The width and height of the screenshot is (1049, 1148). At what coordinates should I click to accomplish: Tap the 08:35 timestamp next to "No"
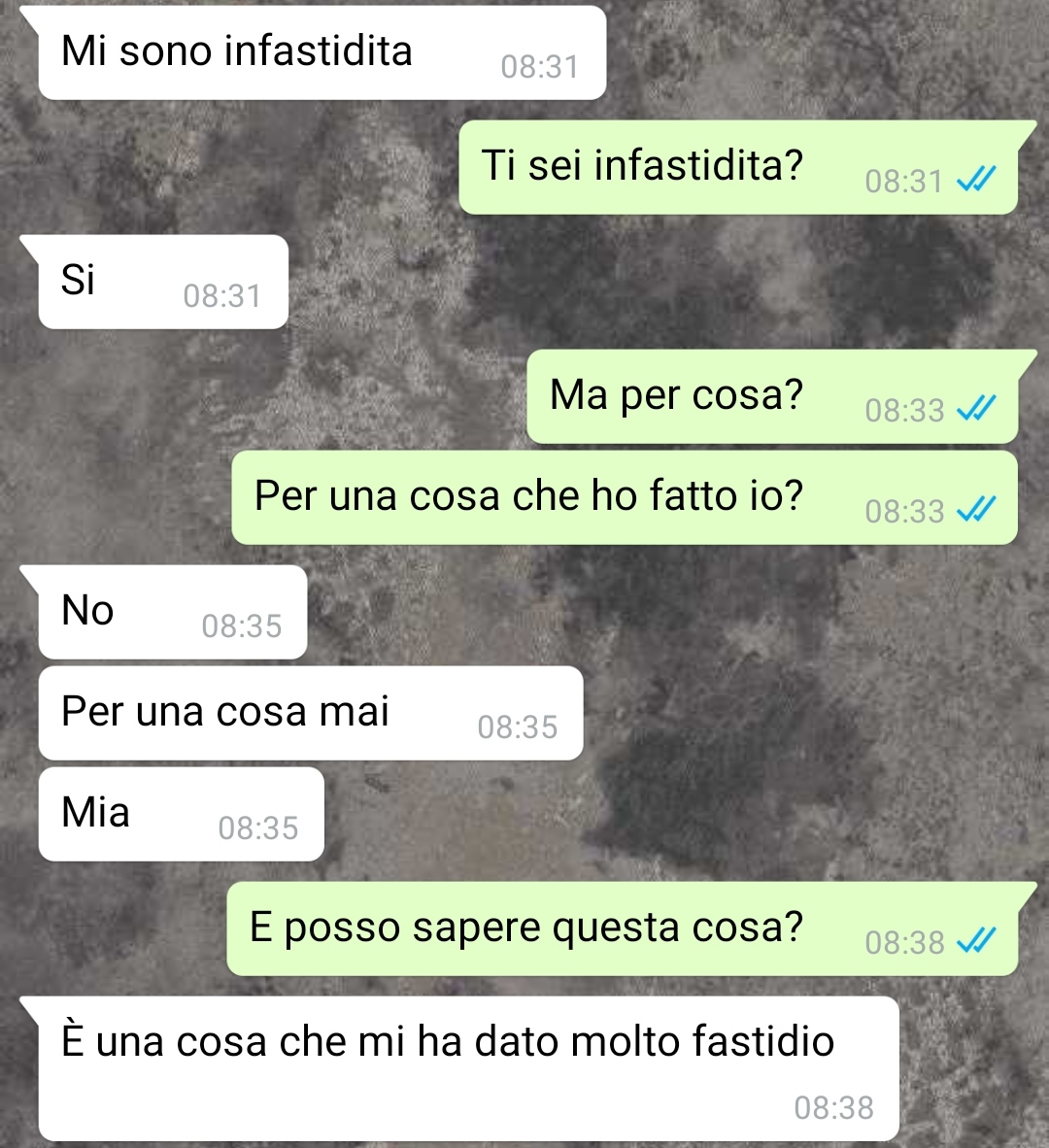(242, 626)
